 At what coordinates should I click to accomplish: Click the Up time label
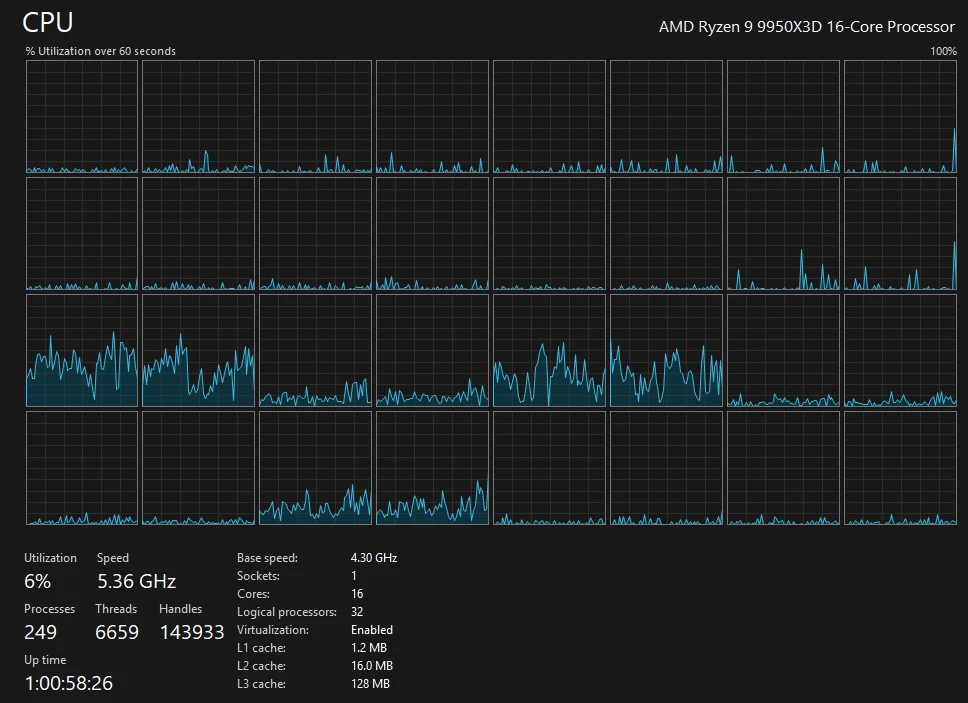coord(45,660)
